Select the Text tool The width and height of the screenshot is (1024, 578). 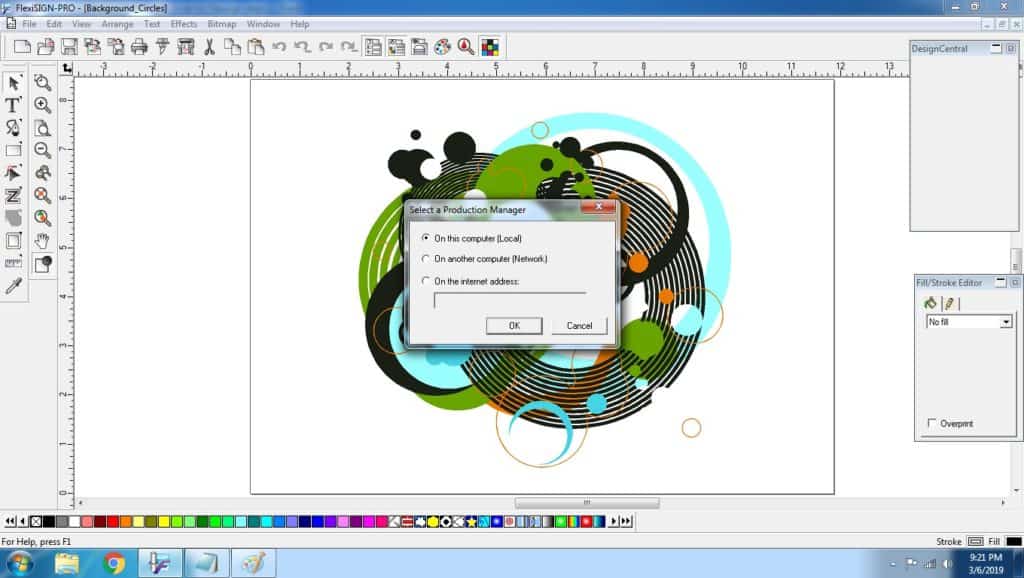point(13,104)
